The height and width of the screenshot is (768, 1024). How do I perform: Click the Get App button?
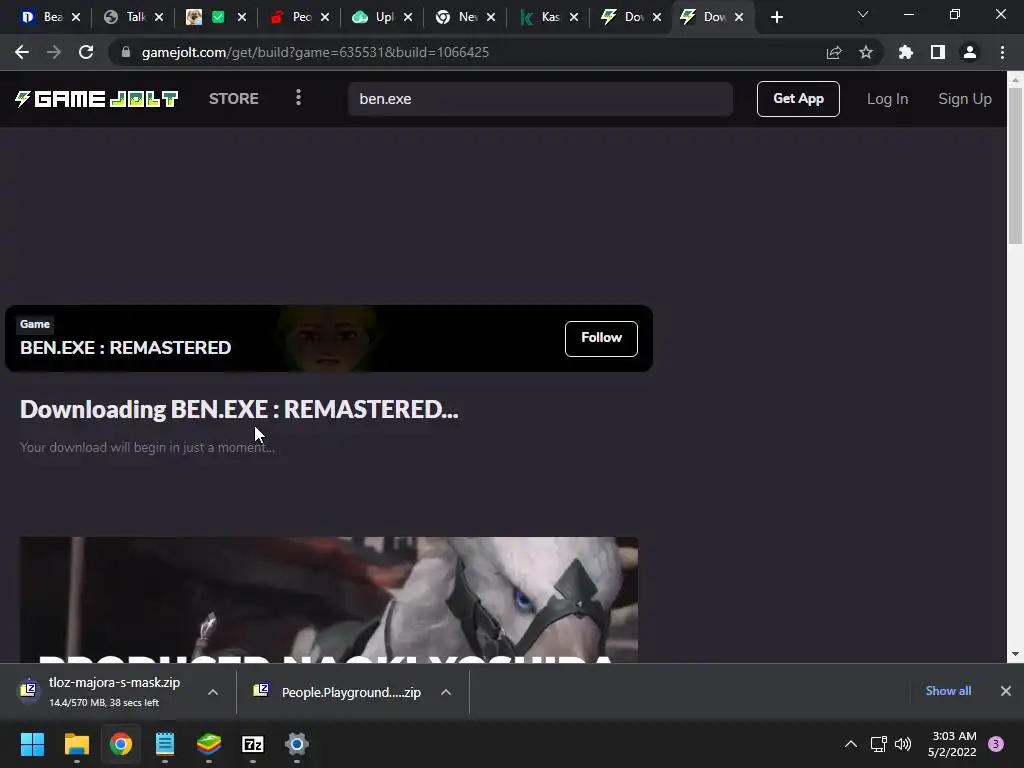click(x=798, y=99)
